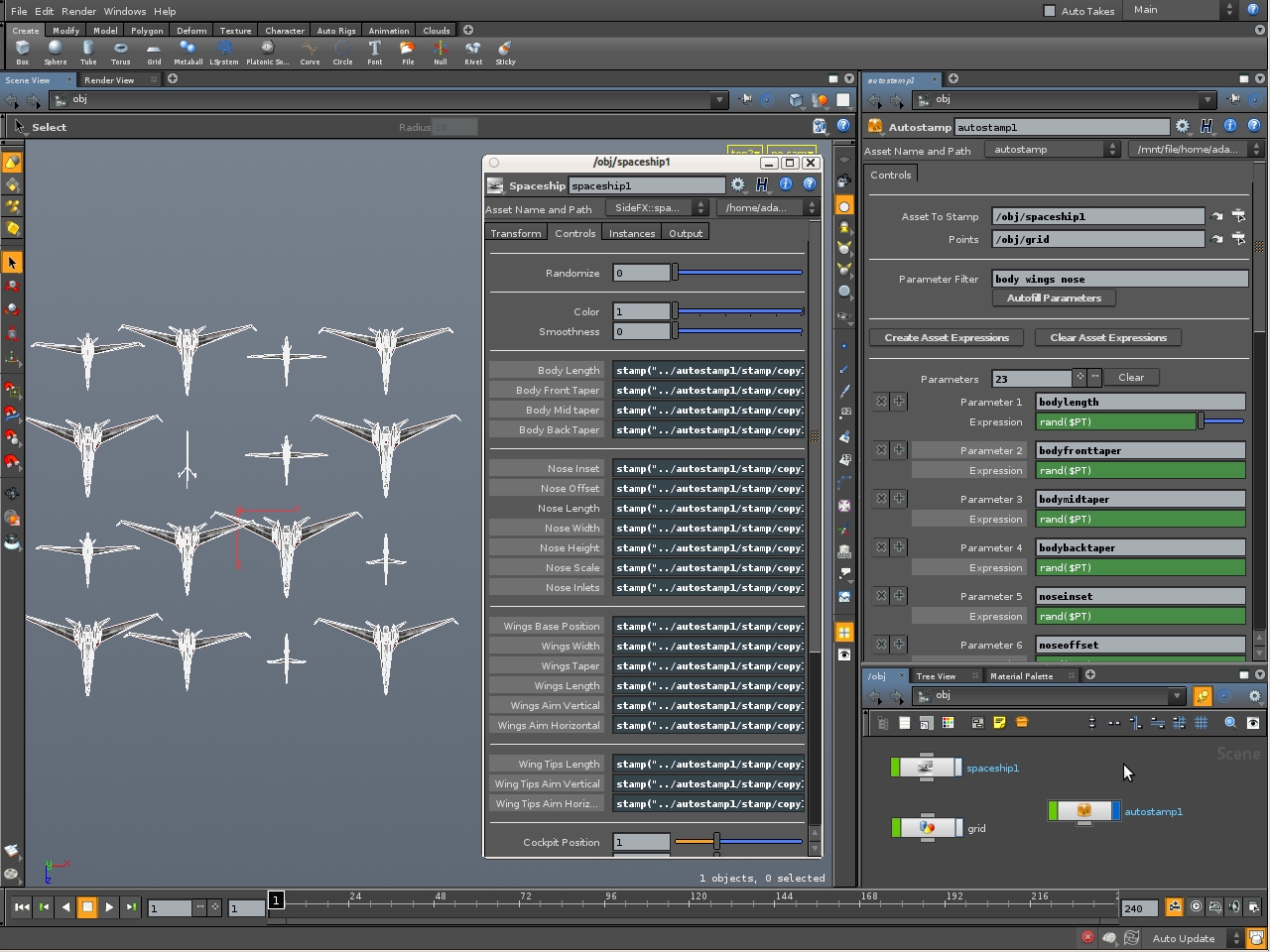Screen dimensions: 1270x952
Task: Select the File shelf tool
Action: pos(408,53)
